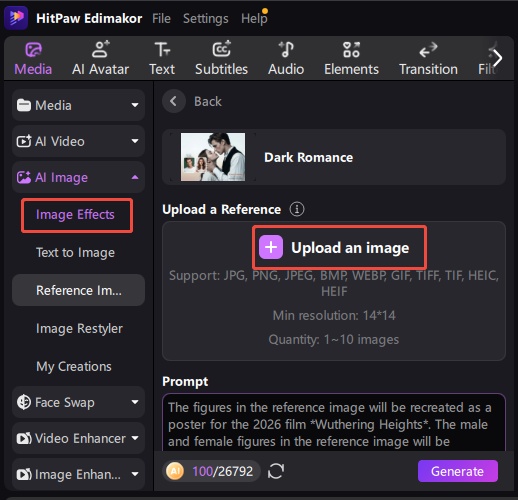Select Image Restyler in the sidebar
The height and width of the screenshot is (500, 518).
(79, 329)
